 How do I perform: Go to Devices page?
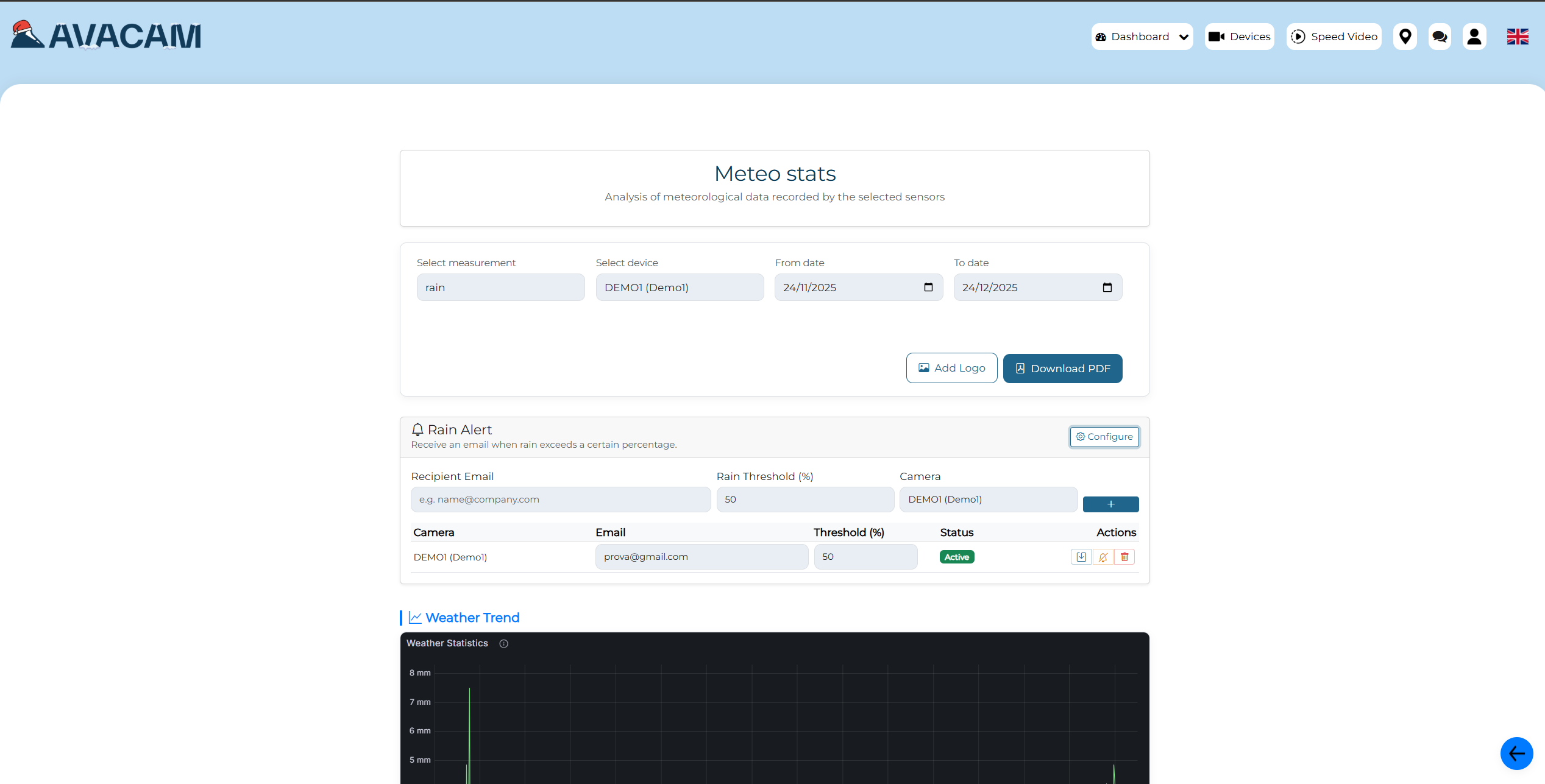click(1239, 37)
